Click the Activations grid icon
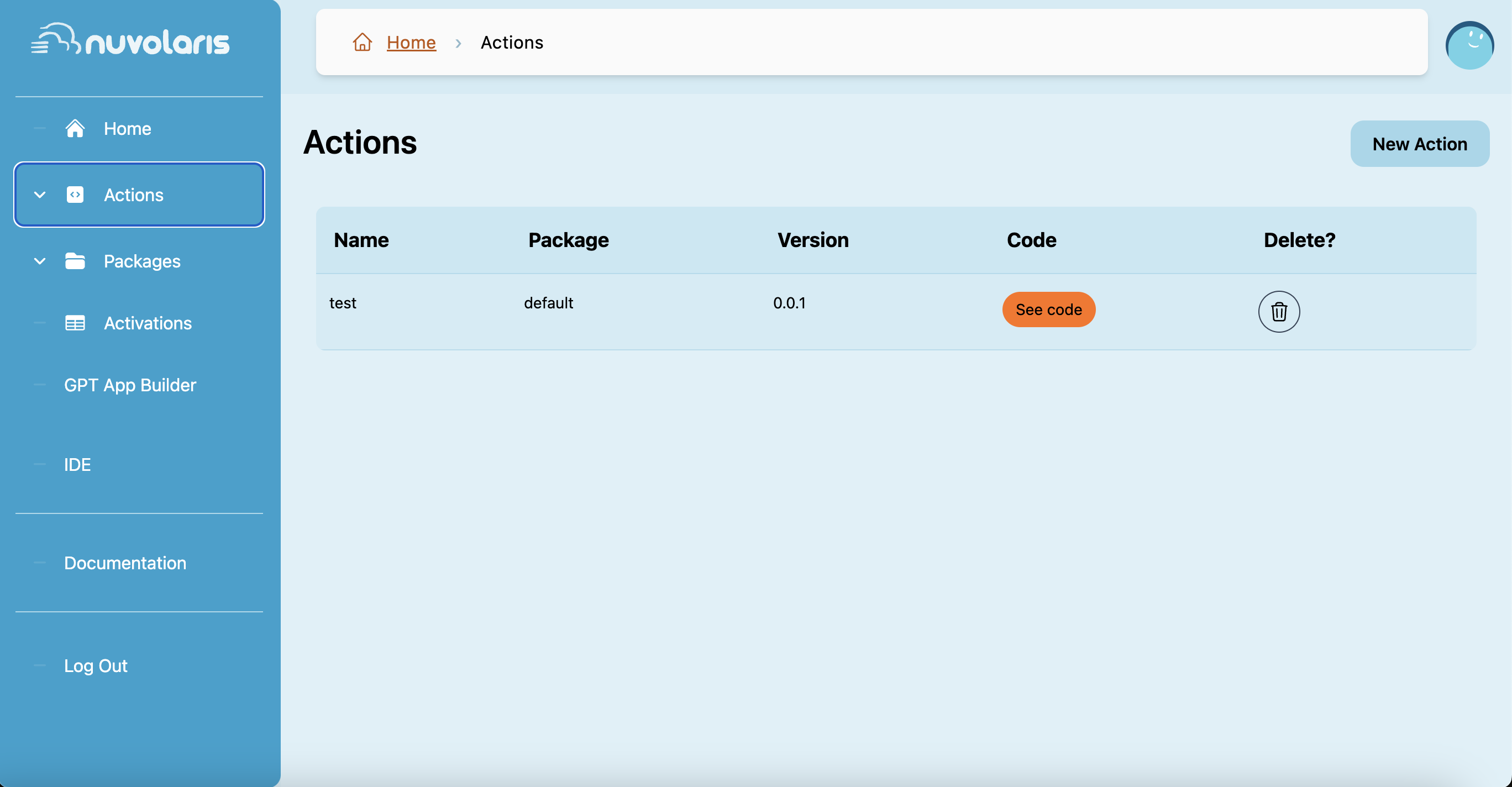1512x787 pixels. click(x=75, y=322)
